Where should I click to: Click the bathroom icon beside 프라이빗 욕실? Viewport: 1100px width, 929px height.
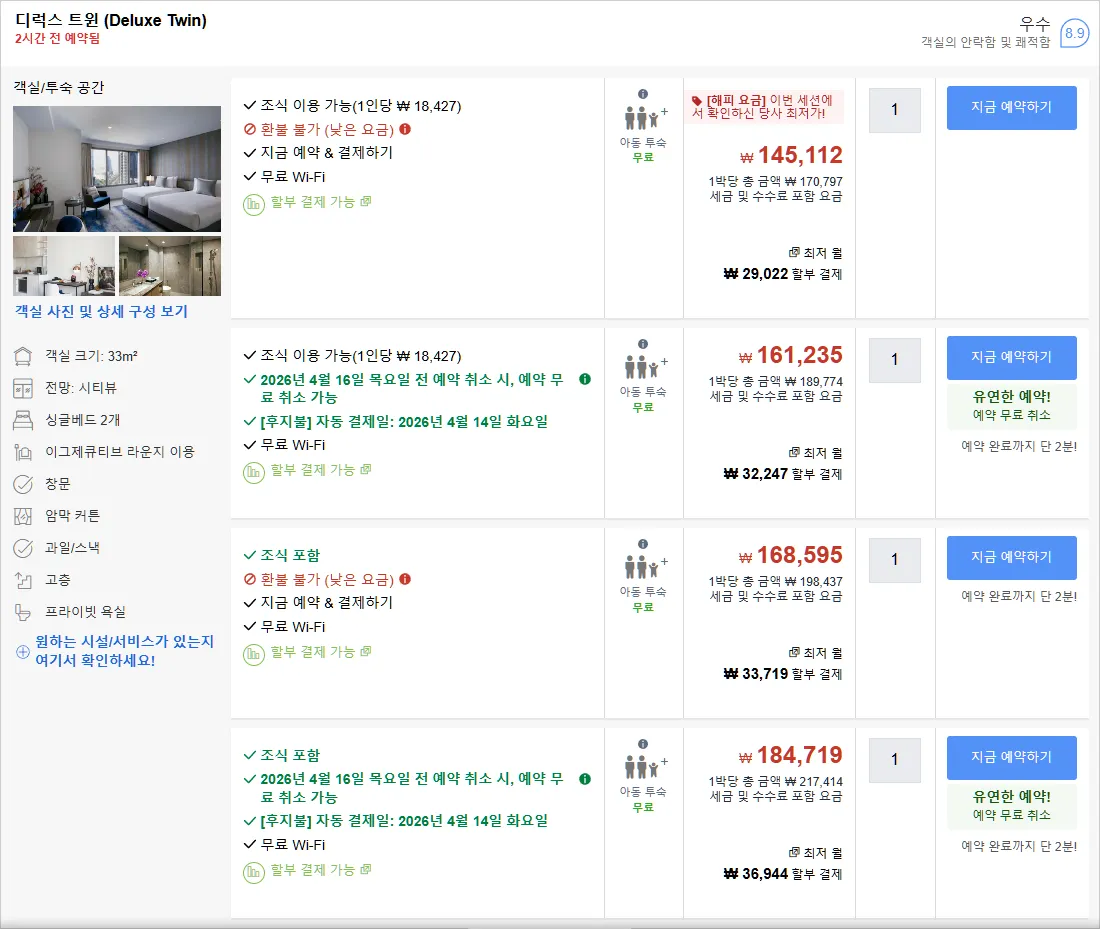(23, 613)
